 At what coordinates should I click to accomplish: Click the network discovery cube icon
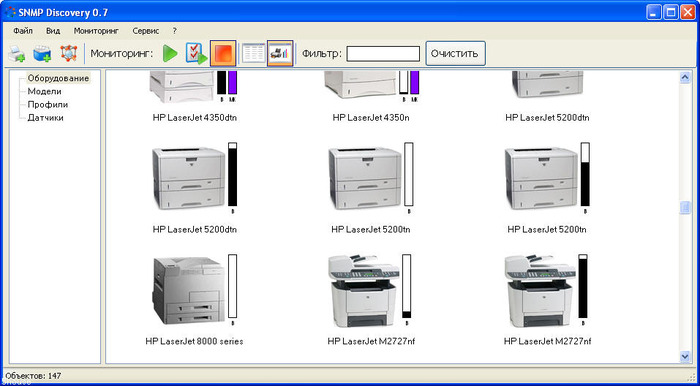point(69,54)
